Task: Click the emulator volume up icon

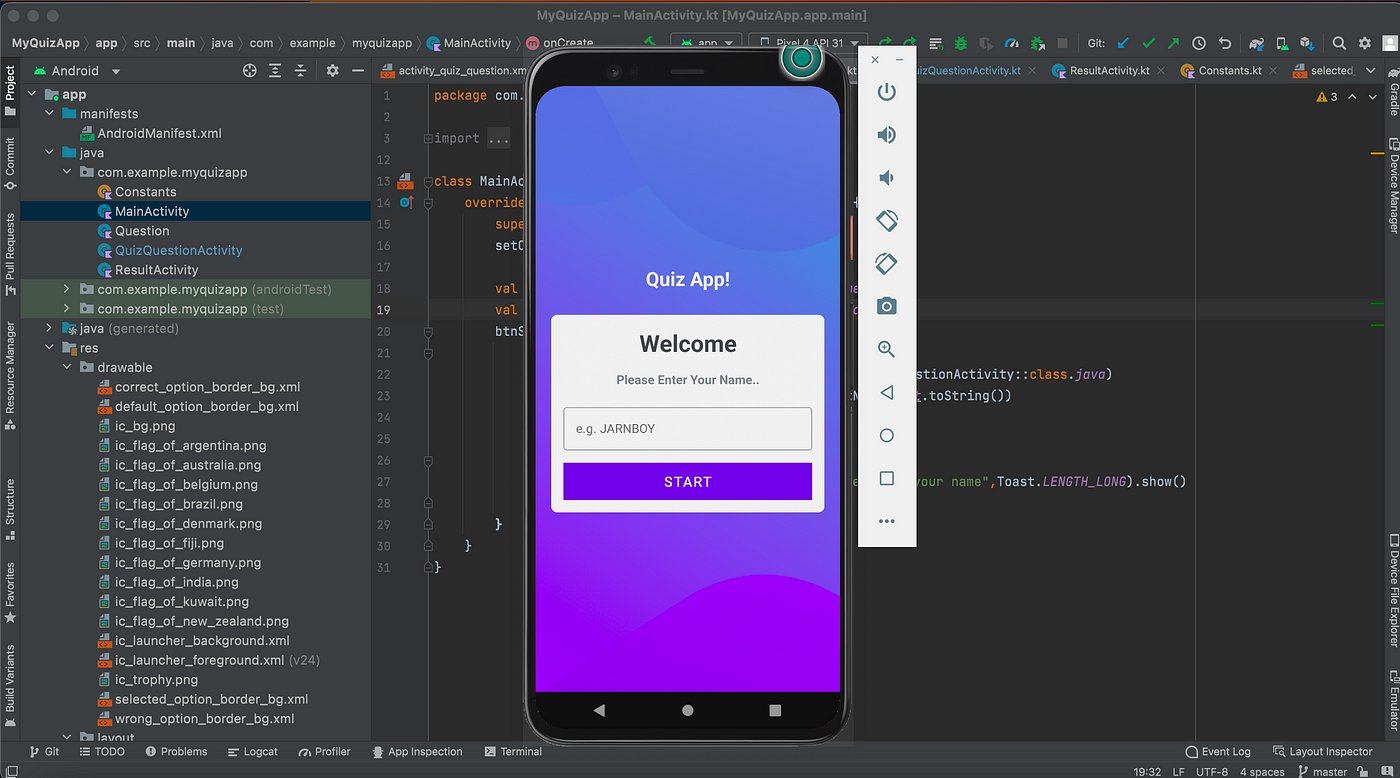Action: tap(886, 135)
